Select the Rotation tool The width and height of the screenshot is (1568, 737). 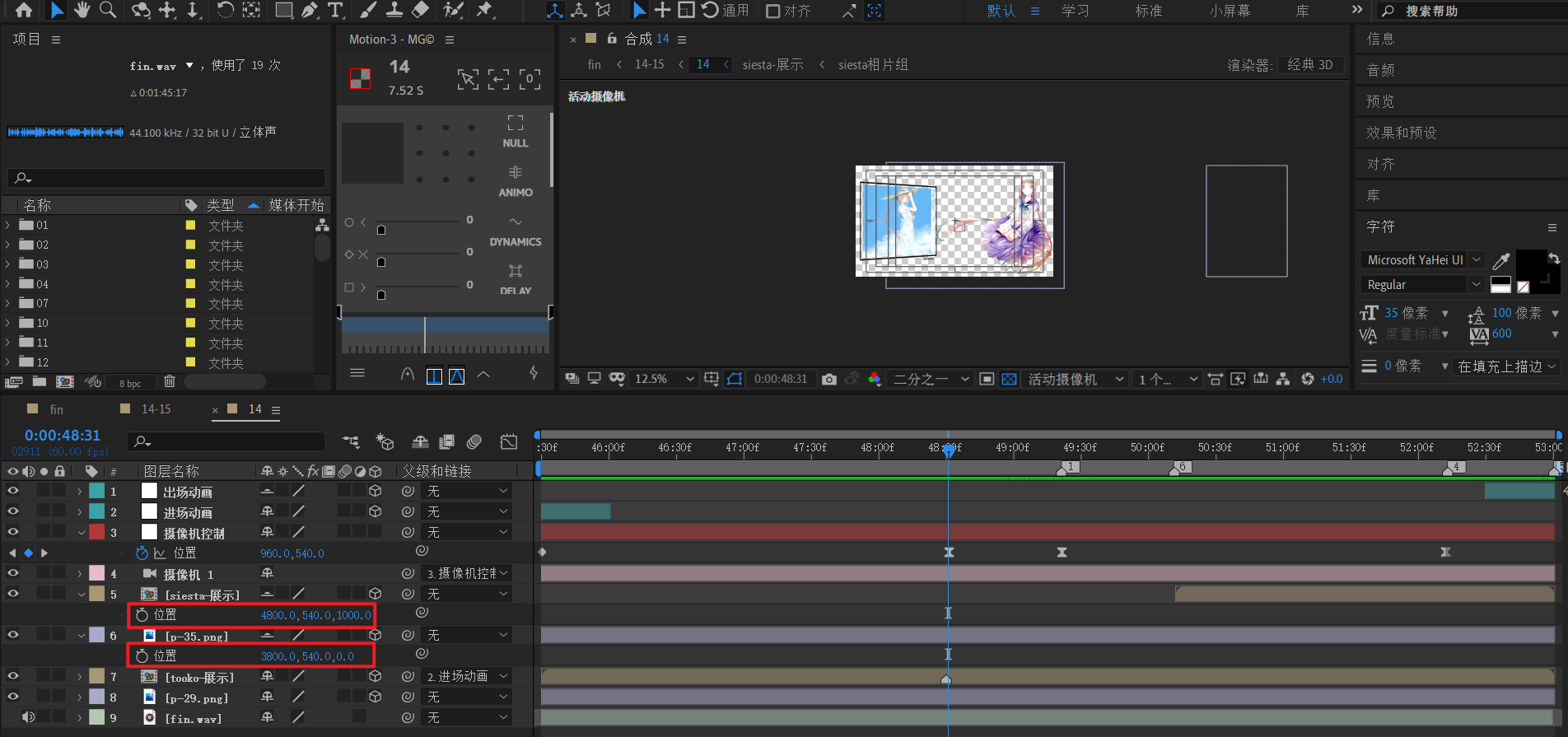click(x=225, y=10)
